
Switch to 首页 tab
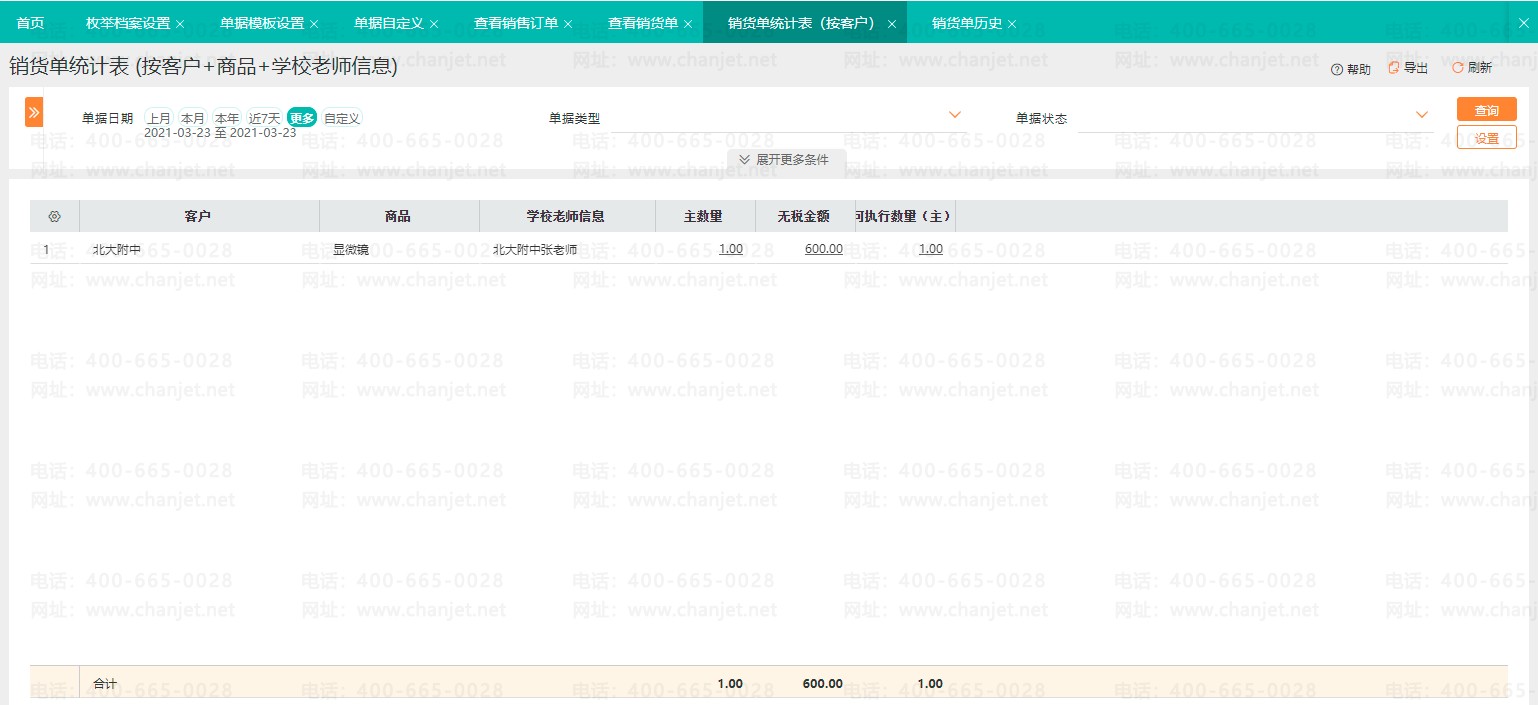tap(30, 22)
